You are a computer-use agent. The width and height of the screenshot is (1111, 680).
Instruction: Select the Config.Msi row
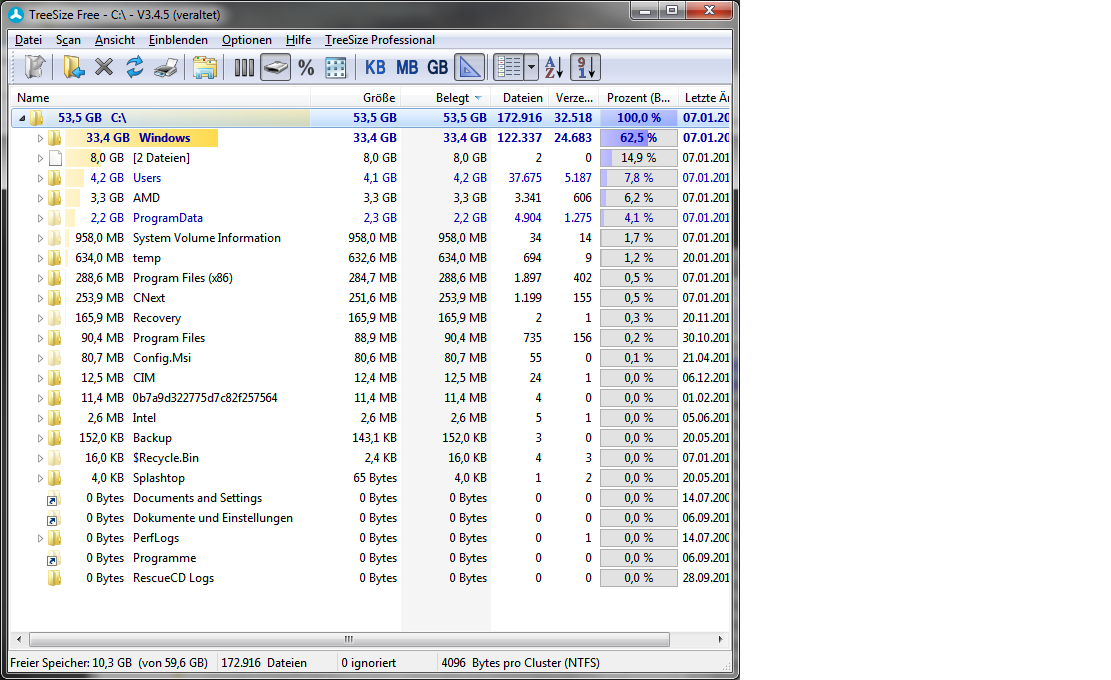tap(371, 358)
